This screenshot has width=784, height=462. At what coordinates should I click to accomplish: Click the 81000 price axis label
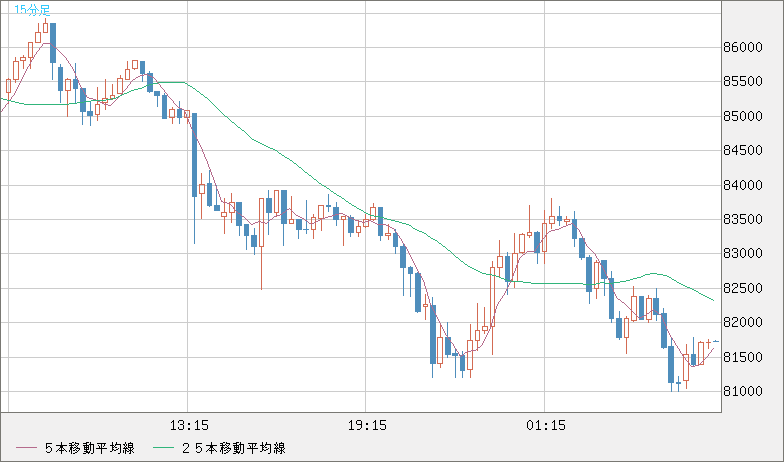click(743, 392)
